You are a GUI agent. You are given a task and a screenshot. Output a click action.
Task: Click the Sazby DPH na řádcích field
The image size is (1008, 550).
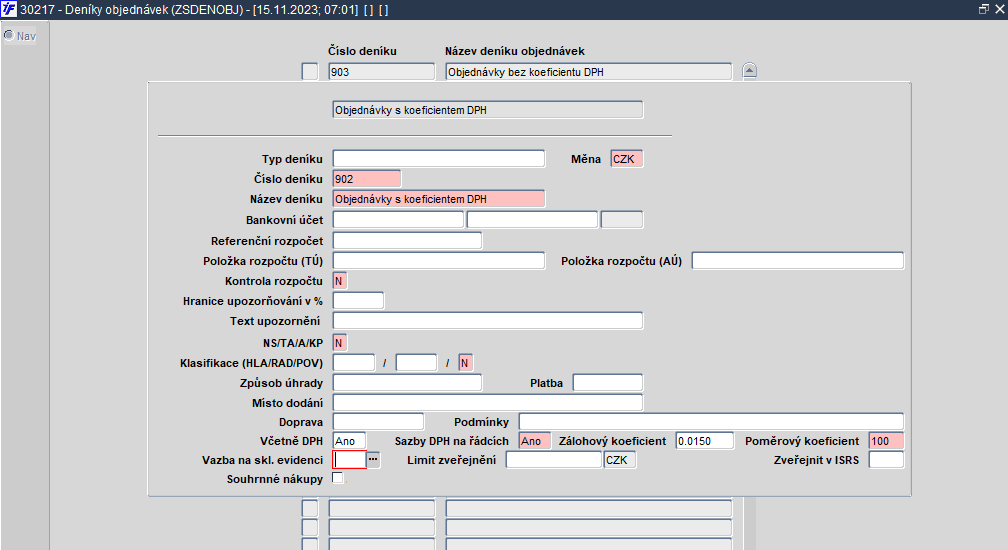coord(535,441)
